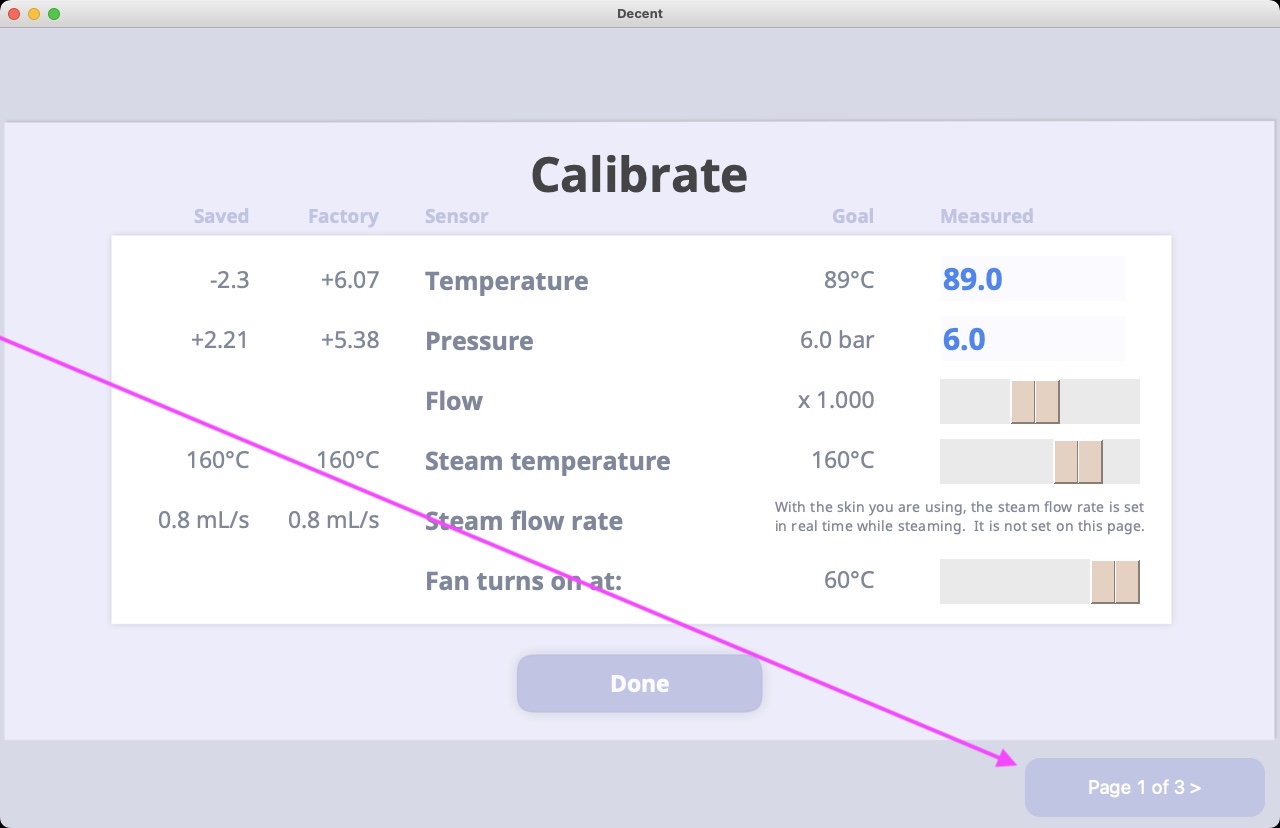Screen dimensions: 1280x828
Task: Click Flow slider track left of handle
Action: pyautogui.click(x=975, y=401)
